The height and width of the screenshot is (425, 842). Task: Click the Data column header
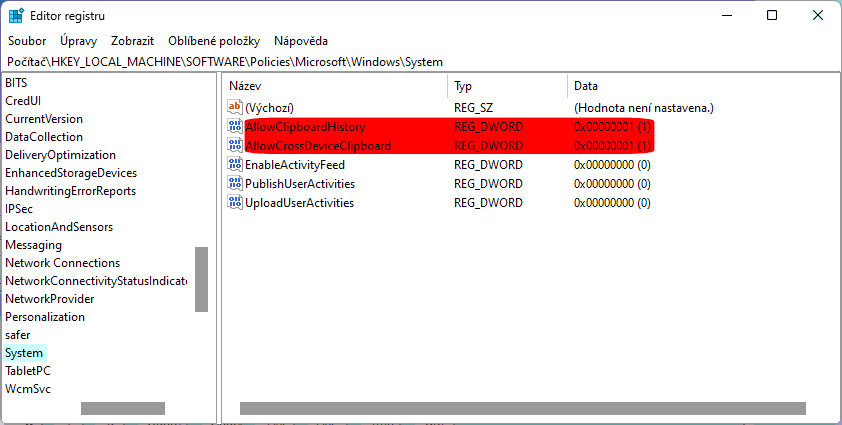pos(586,86)
